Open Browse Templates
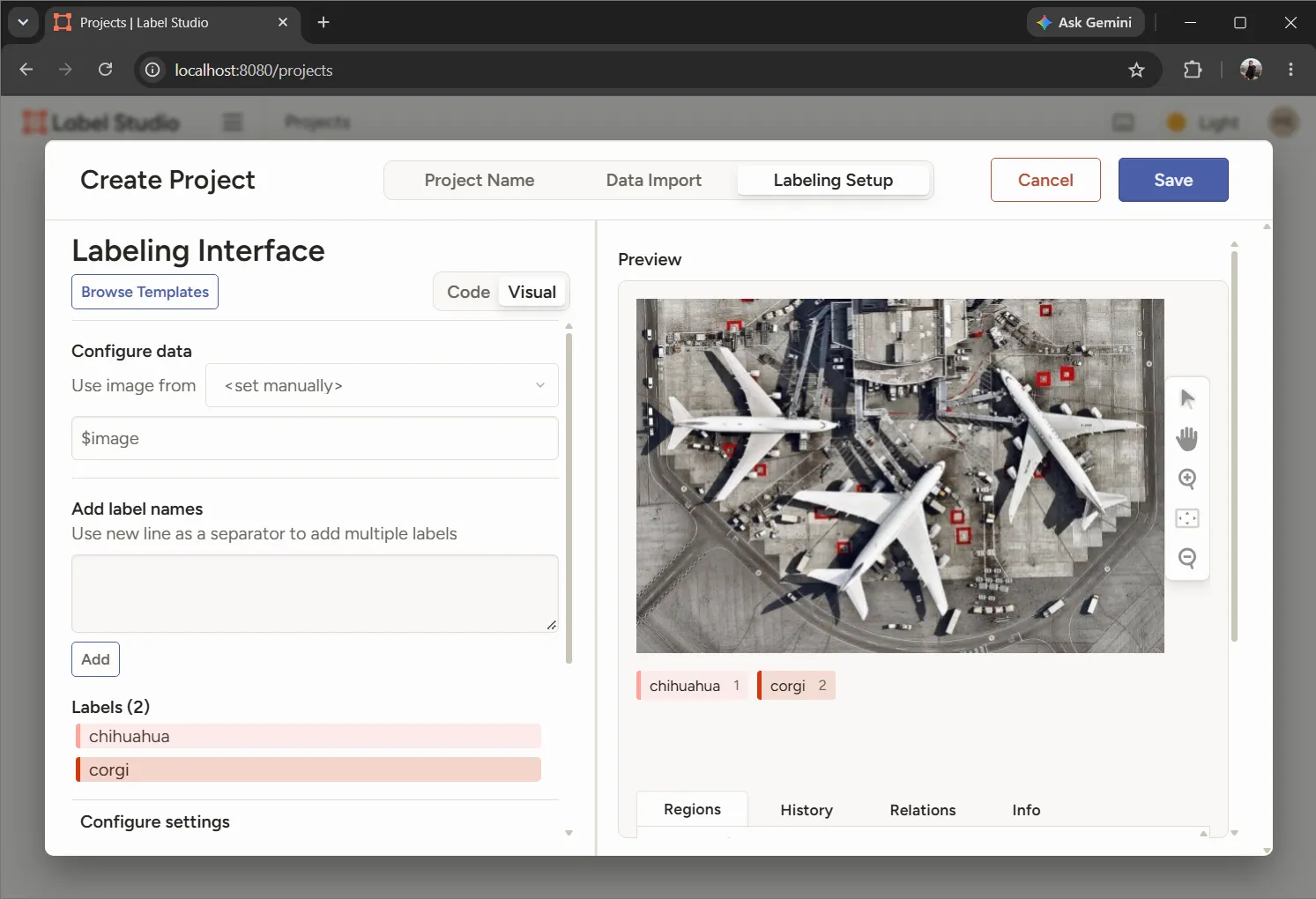Screen dimensions: 1316x899 point(145,292)
